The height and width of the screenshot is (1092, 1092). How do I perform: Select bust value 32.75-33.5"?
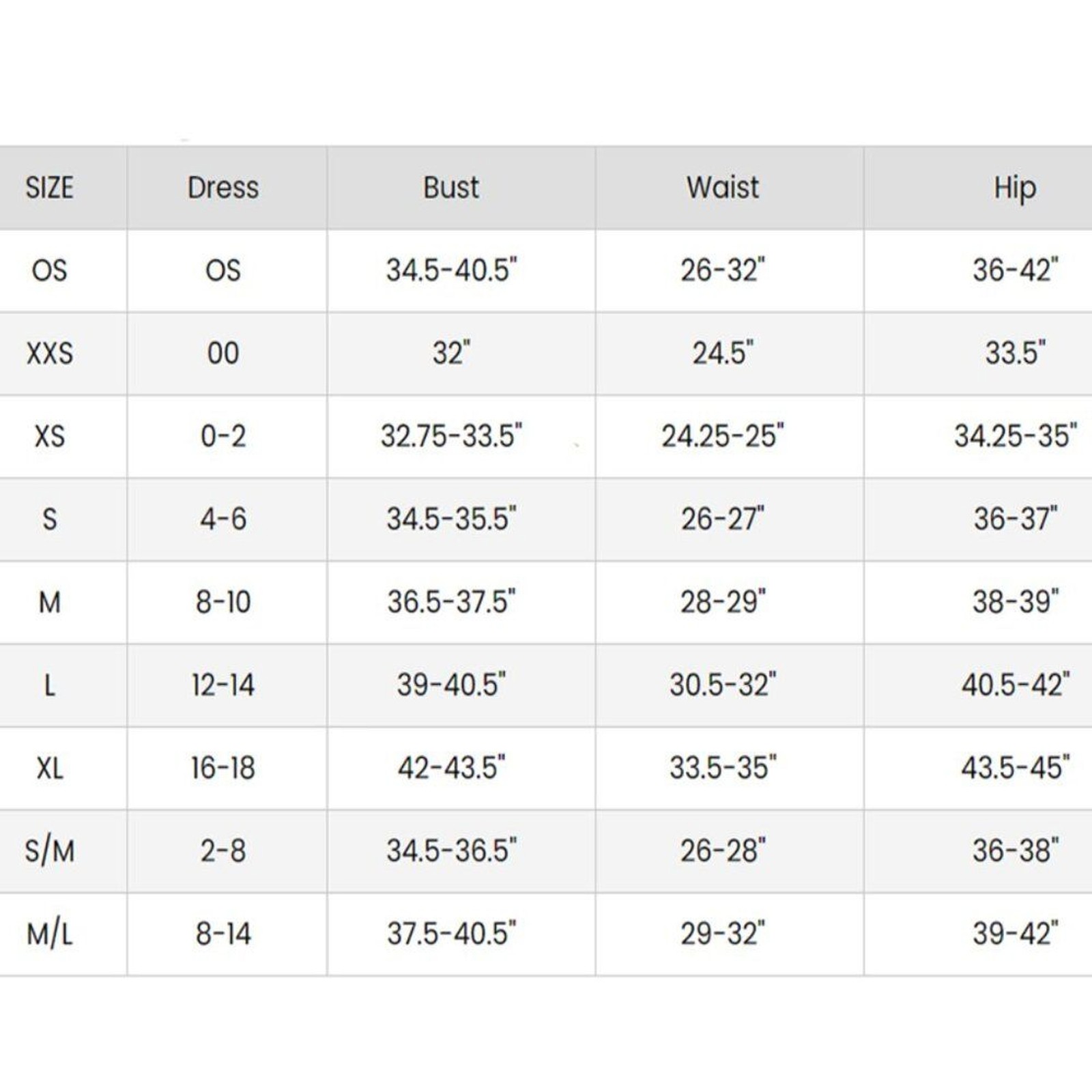coord(451,436)
